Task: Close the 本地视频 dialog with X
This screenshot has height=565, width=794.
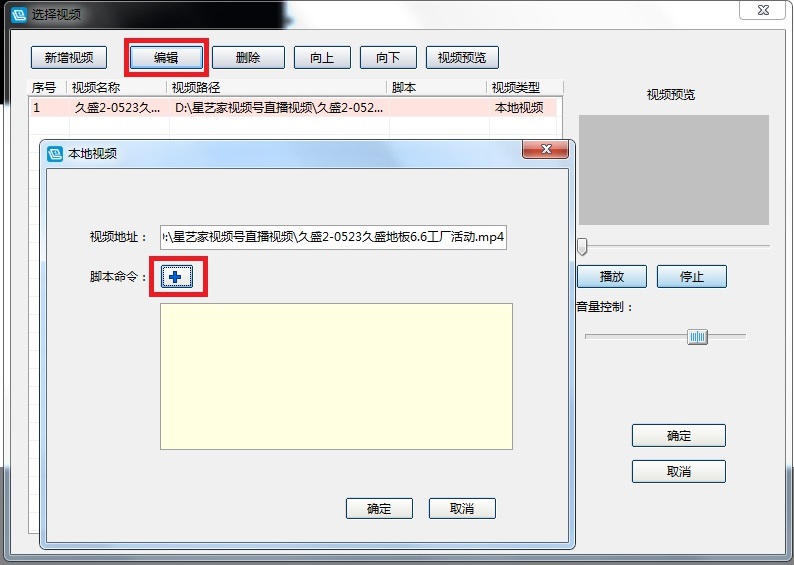Action: [x=545, y=150]
